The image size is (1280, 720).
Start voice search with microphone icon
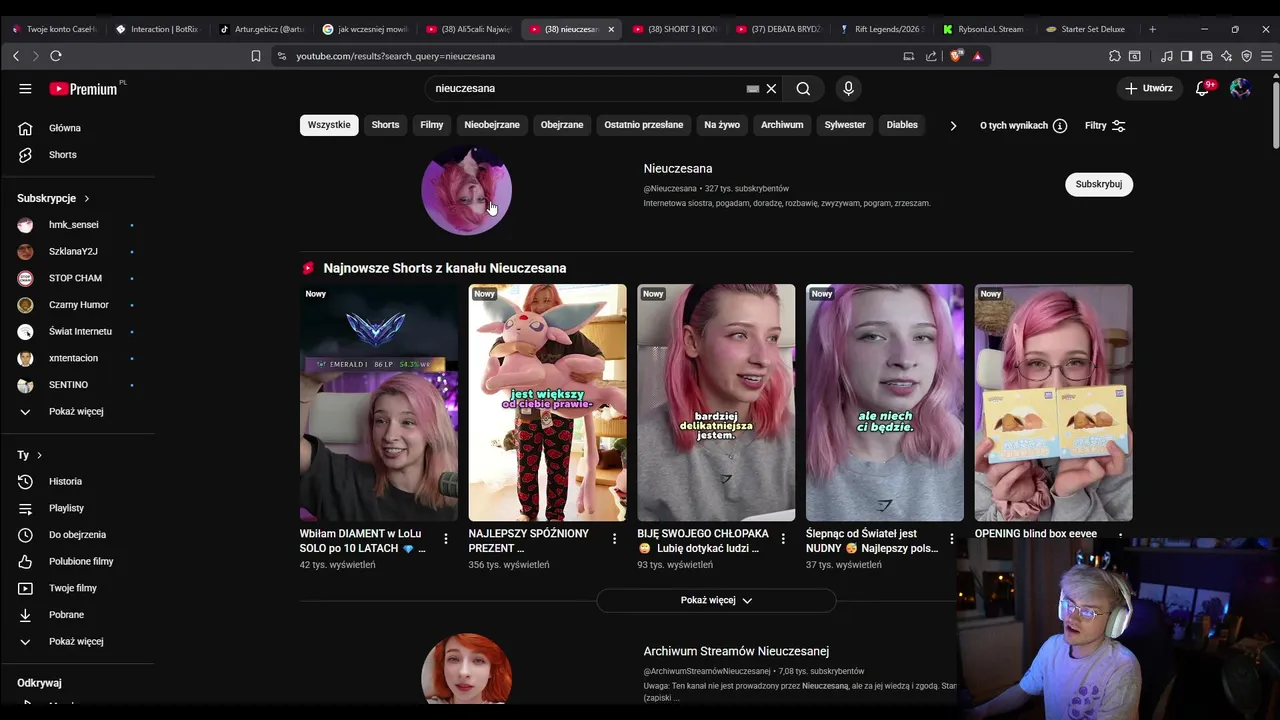pos(848,89)
